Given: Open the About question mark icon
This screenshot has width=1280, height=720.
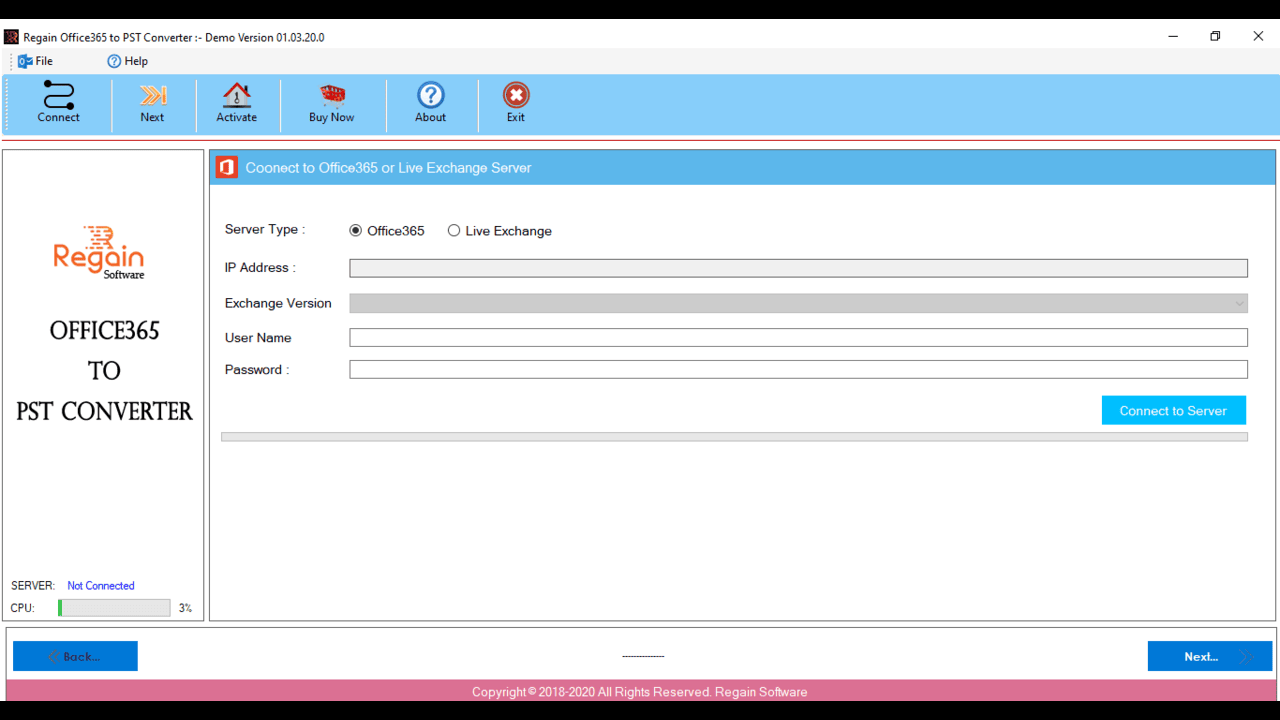Looking at the screenshot, I should [x=431, y=95].
